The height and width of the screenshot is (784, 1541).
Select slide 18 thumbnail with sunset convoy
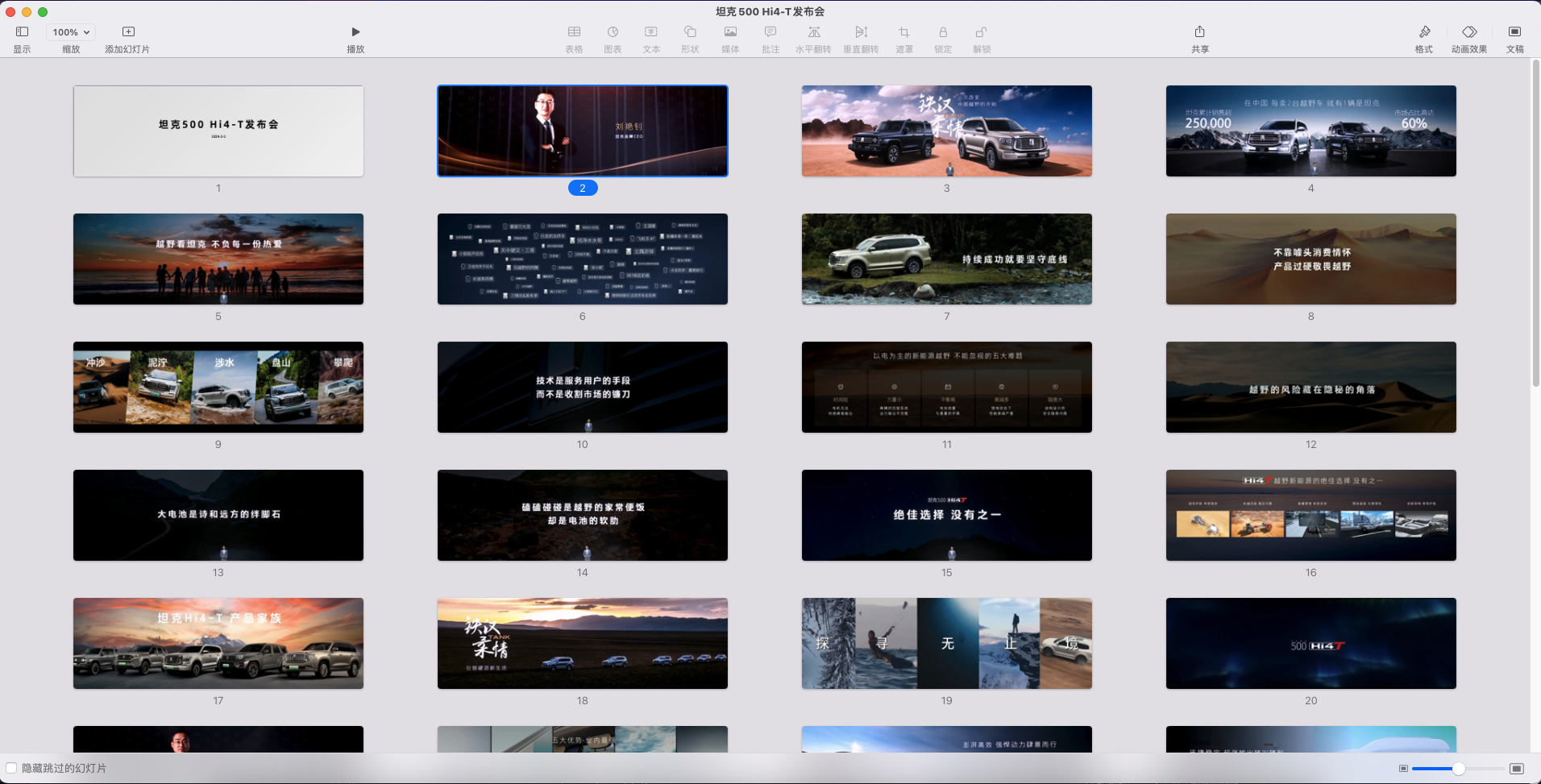583,644
